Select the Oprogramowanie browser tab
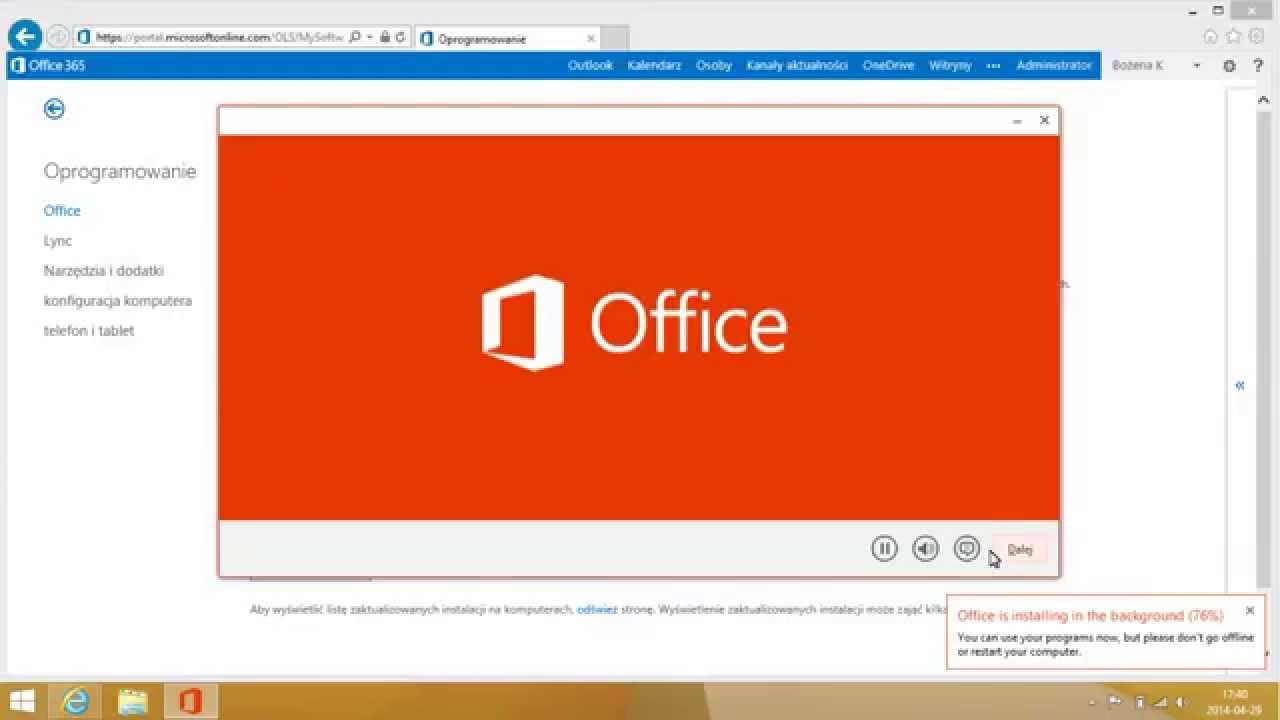The height and width of the screenshot is (720, 1280). [508, 38]
